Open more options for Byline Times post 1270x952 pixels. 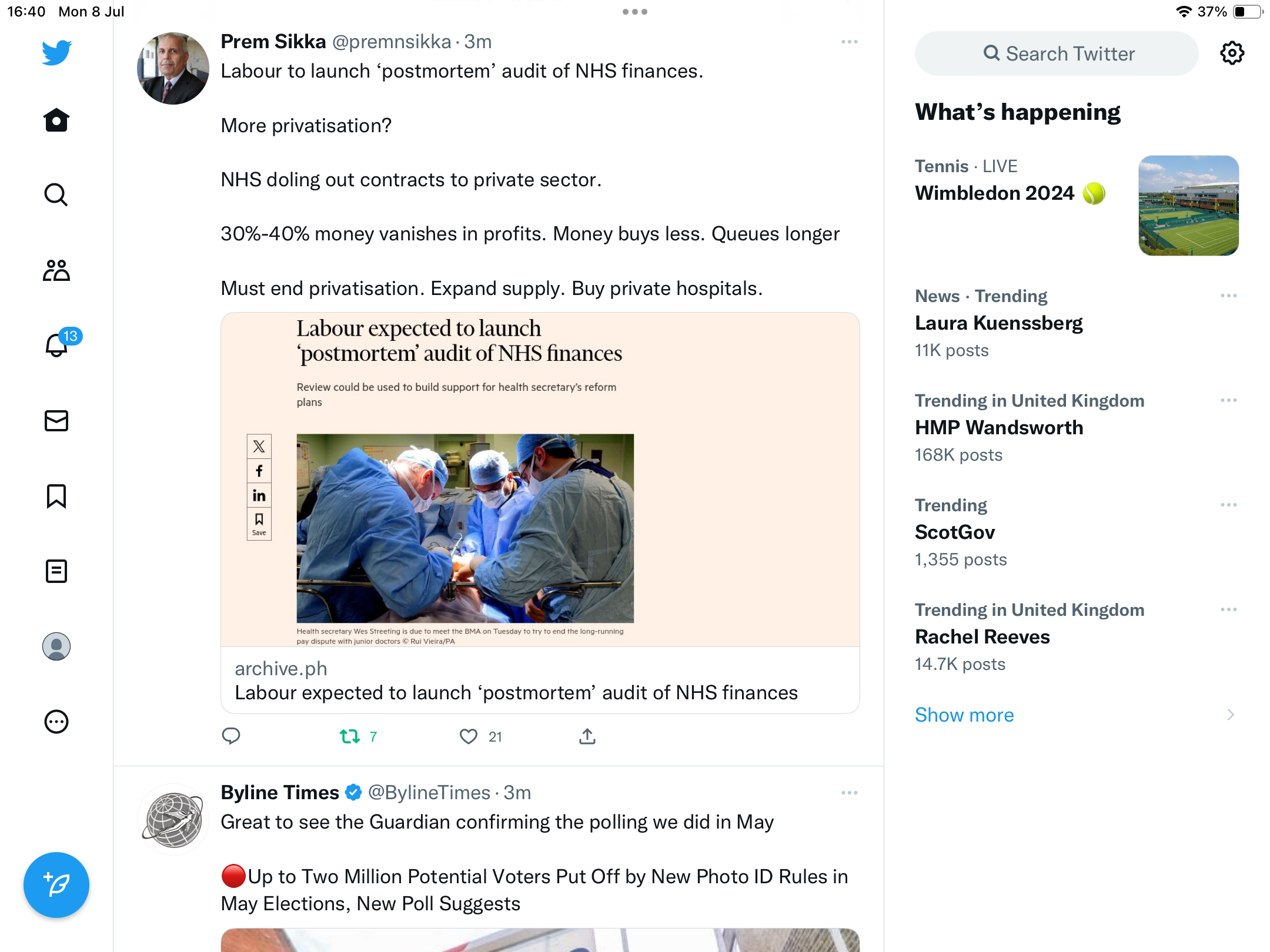(x=849, y=793)
